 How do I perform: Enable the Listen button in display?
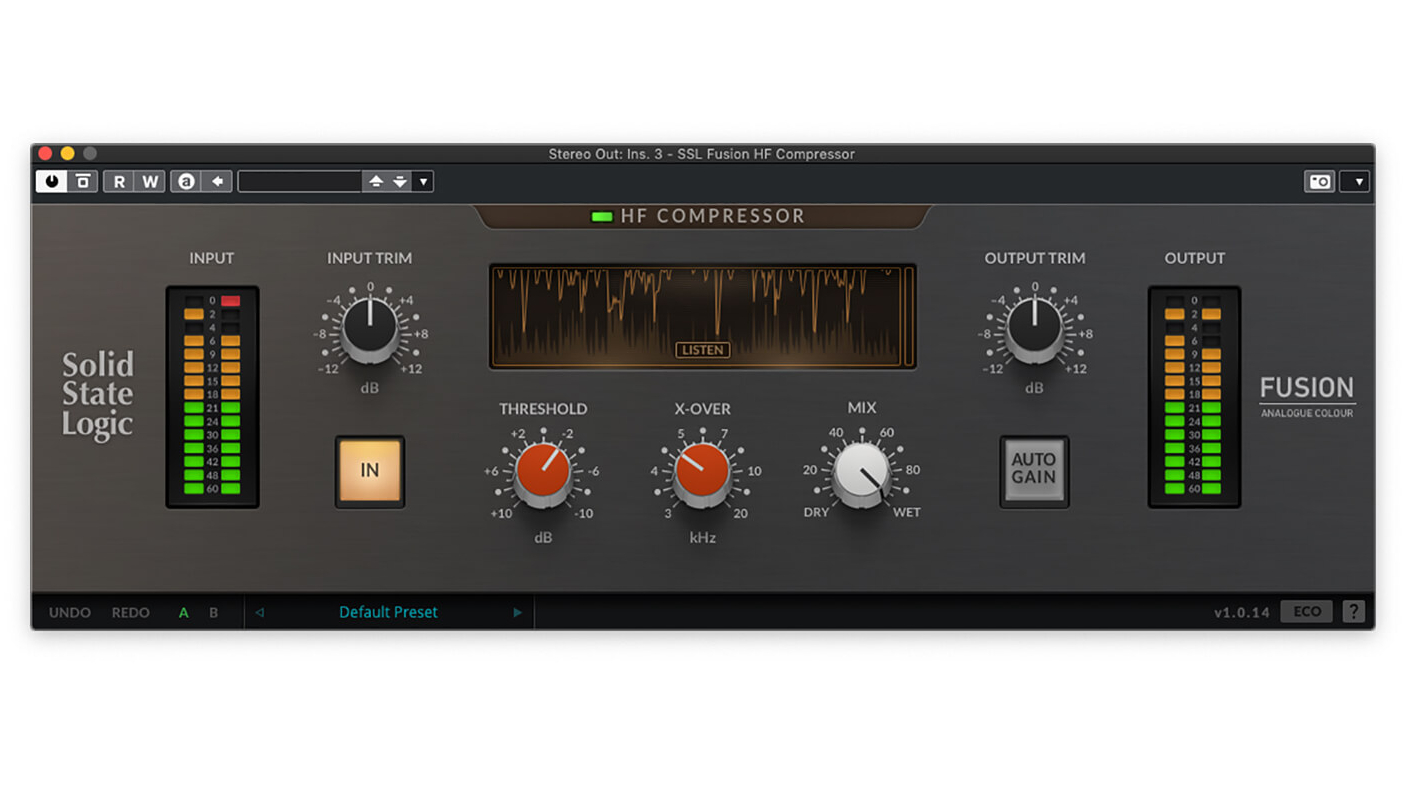click(x=702, y=350)
